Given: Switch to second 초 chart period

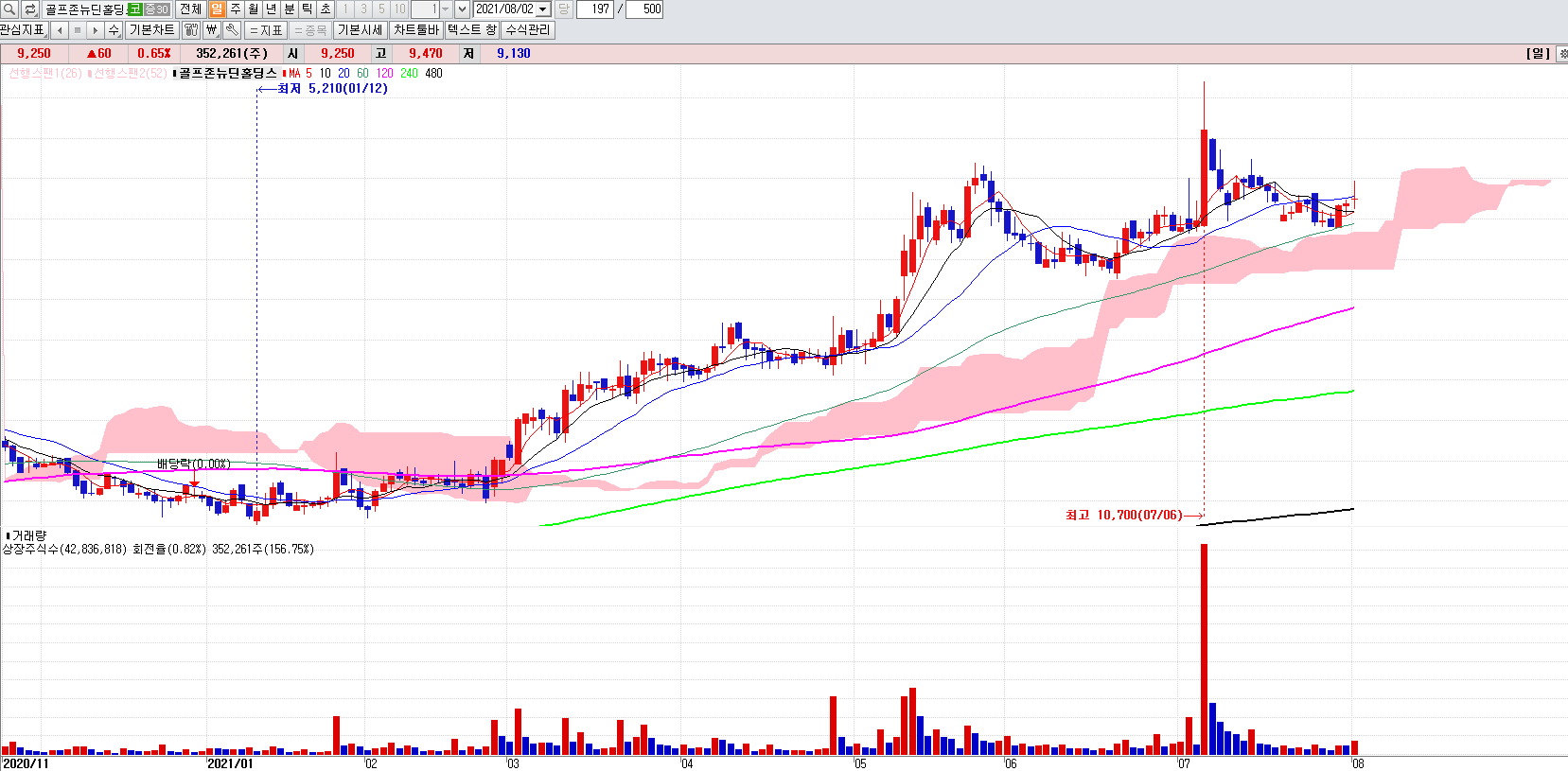Looking at the screenshot, I should (x=326, y=9).
